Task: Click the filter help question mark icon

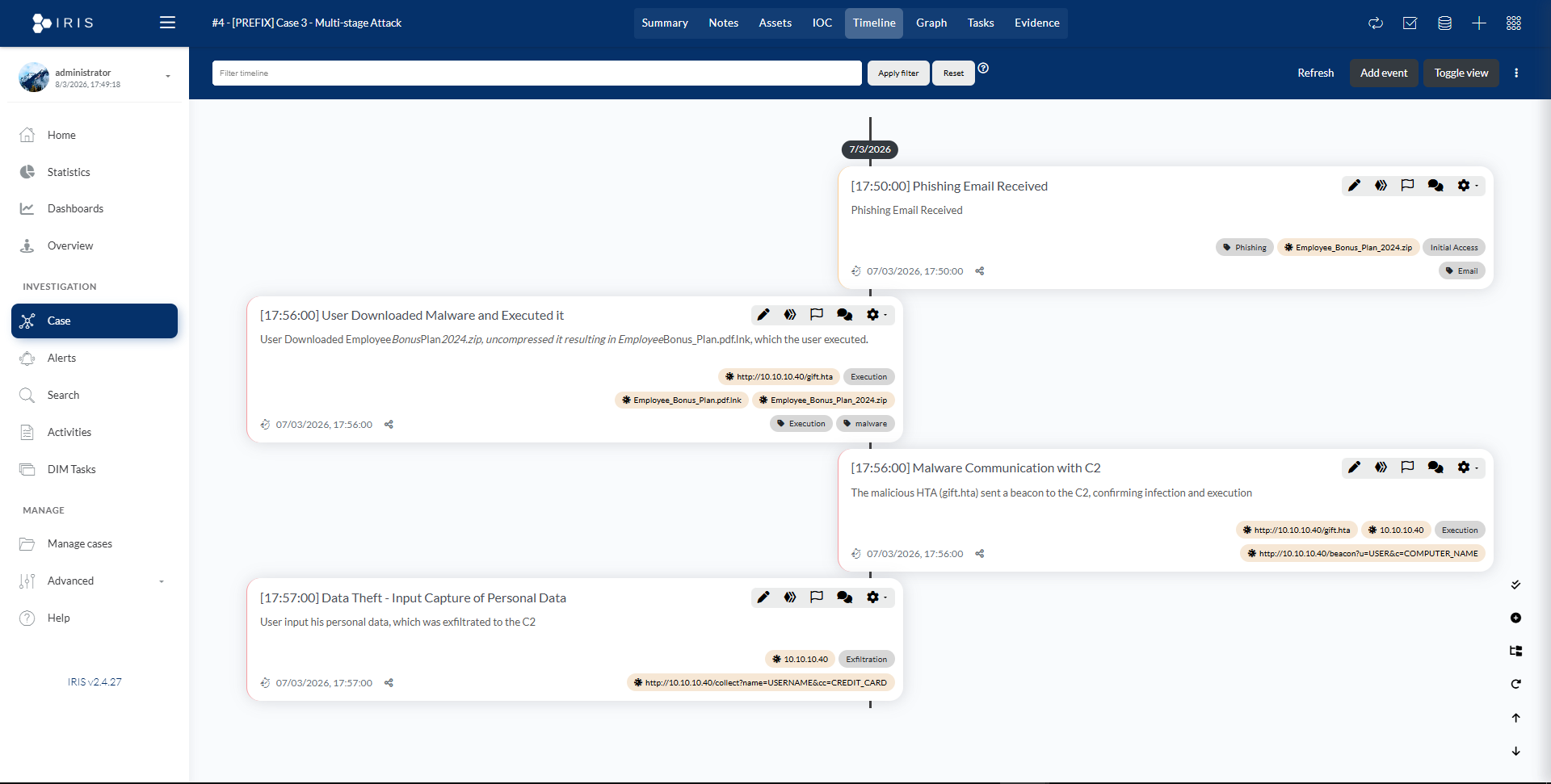Action: point(983,69)
